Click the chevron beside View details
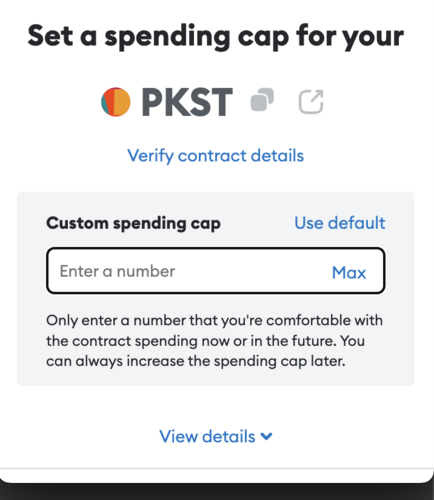Screen dimensions: 434x500 point(267,436)
